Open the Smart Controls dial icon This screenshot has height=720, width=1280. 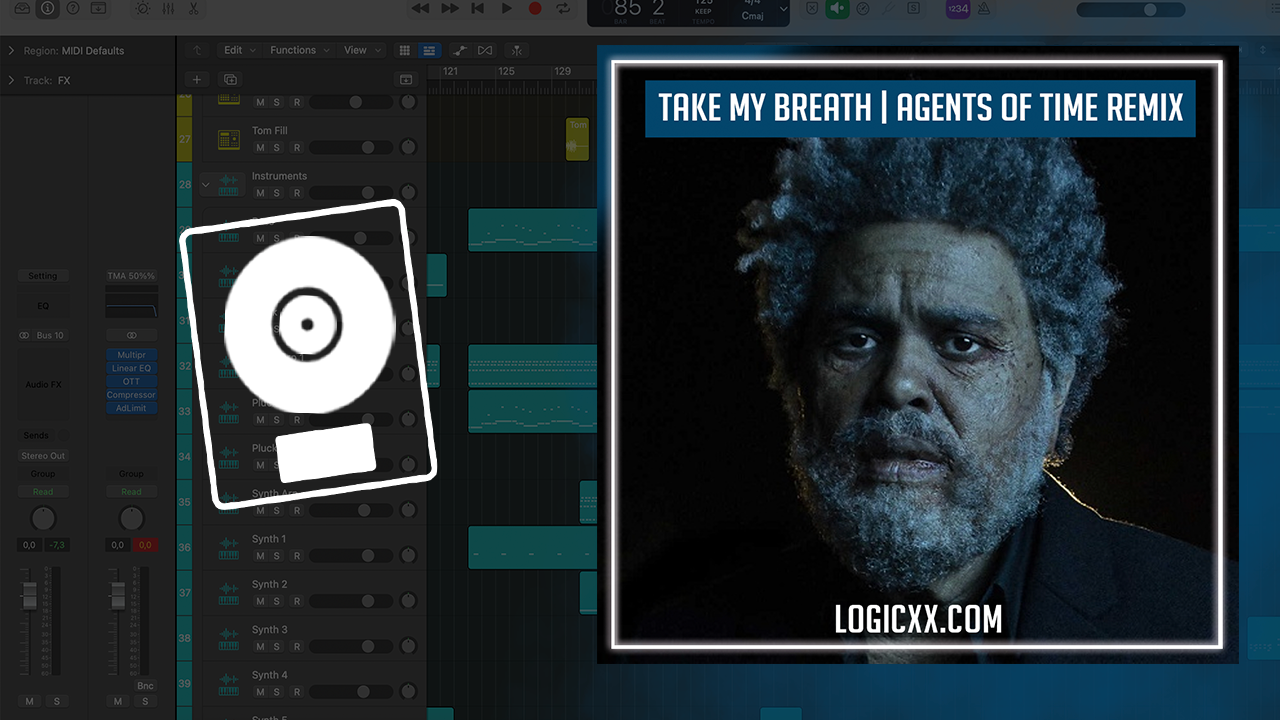(142, 8)
